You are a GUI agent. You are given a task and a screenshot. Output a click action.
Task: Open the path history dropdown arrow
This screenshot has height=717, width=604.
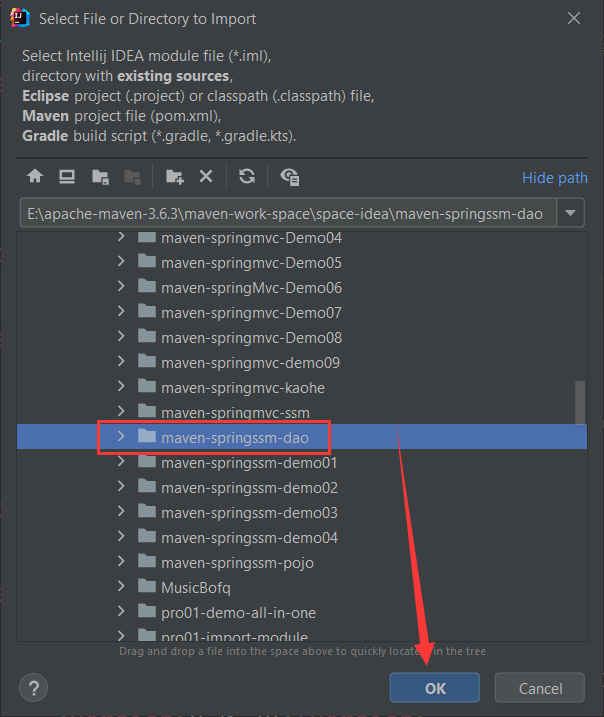click(x=570, y=213)
